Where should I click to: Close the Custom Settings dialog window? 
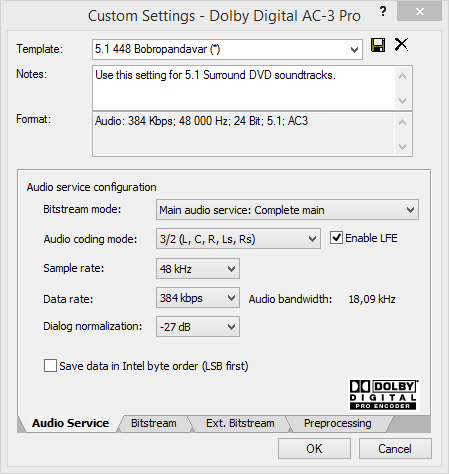click(x=420, y=12)
